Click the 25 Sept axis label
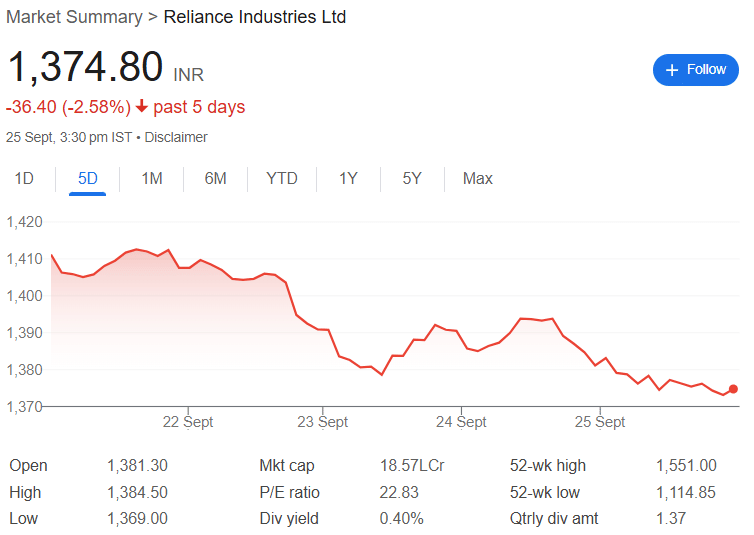The image size is (754, 535). coord(600,422)
